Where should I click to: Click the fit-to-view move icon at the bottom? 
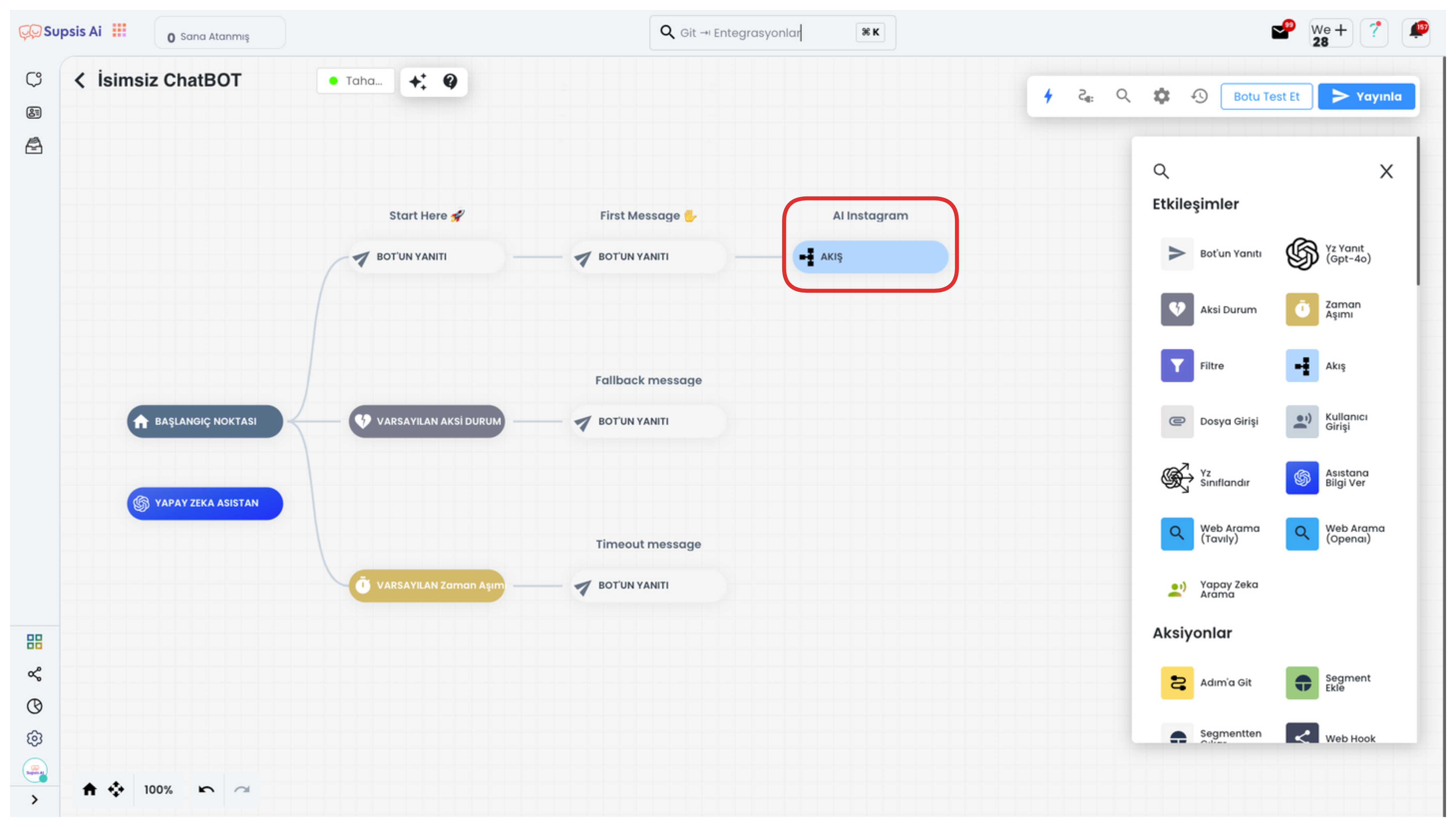pyautogui.click(x=116, y=789)
